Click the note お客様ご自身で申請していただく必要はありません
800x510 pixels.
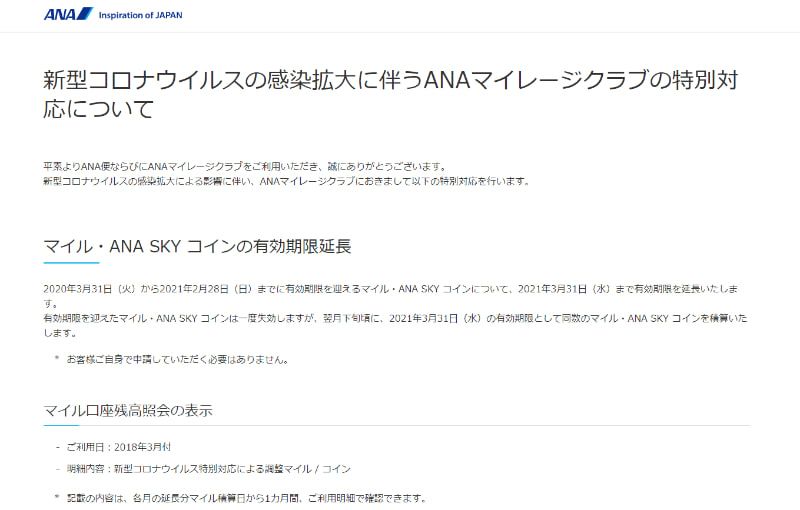(x=179, y=360)
